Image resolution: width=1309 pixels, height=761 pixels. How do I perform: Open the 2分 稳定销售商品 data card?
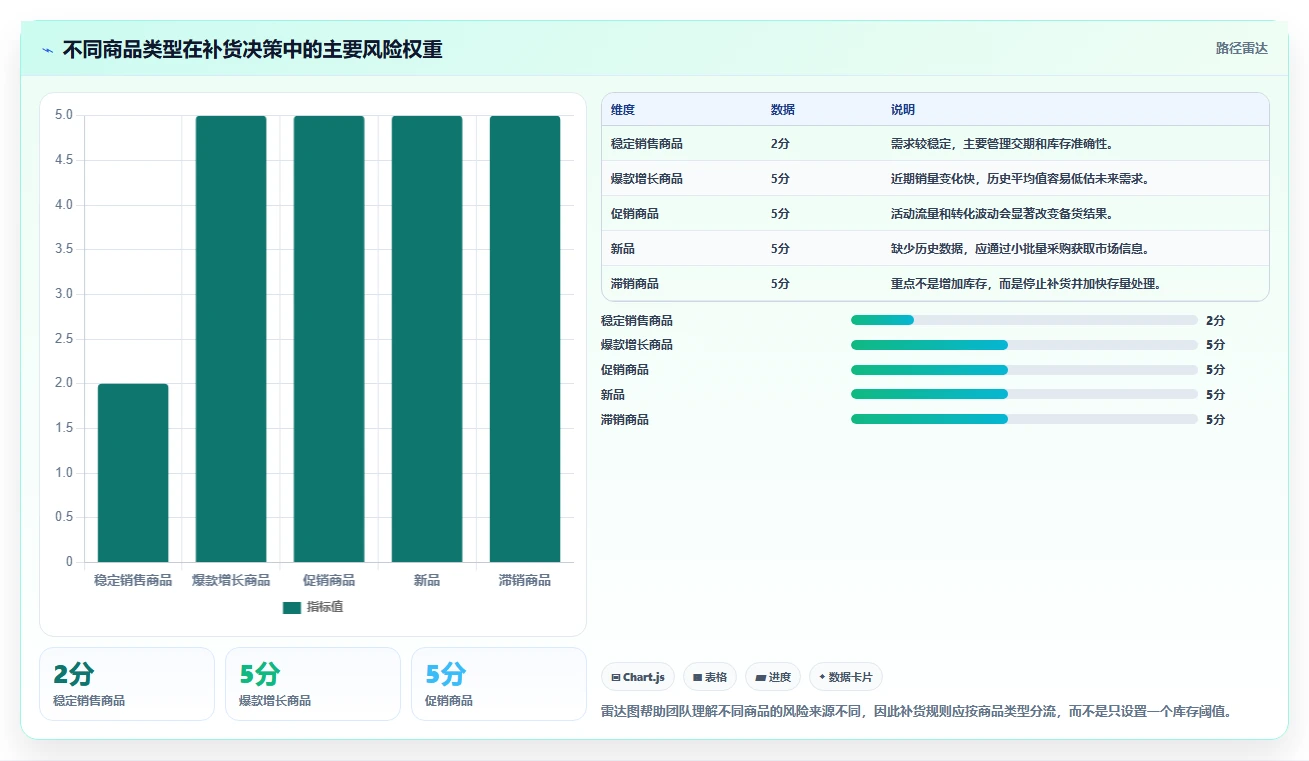click(x=127, y=684)
